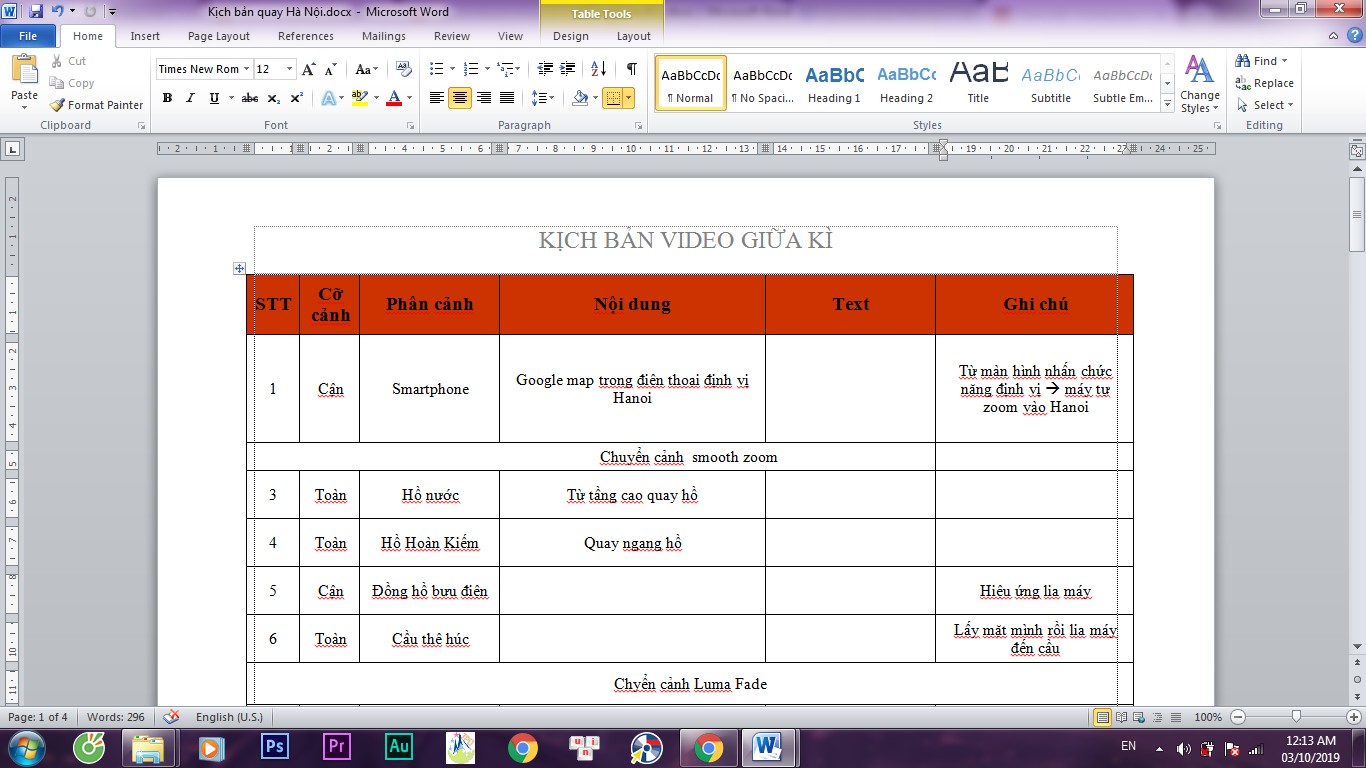
Task: Align text to the right
Action: tap(484, 98)
